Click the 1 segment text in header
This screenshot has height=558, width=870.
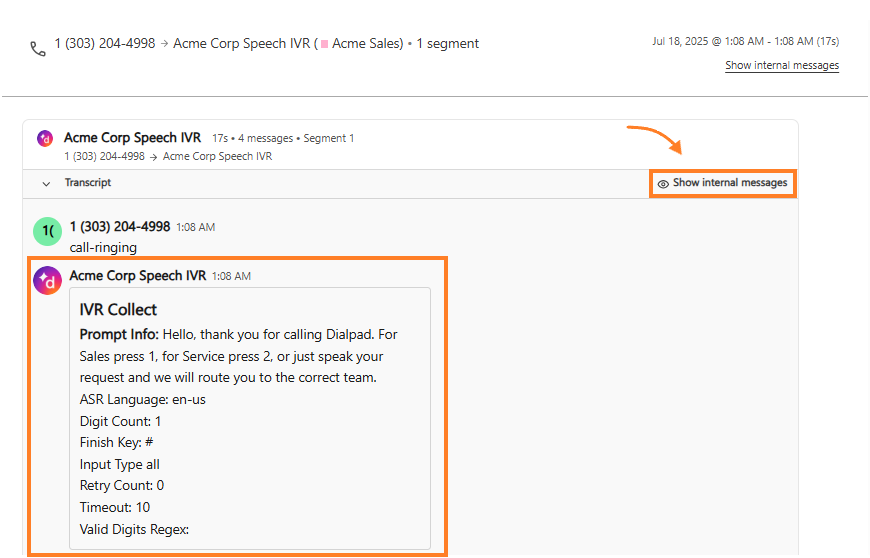[448, 44]
